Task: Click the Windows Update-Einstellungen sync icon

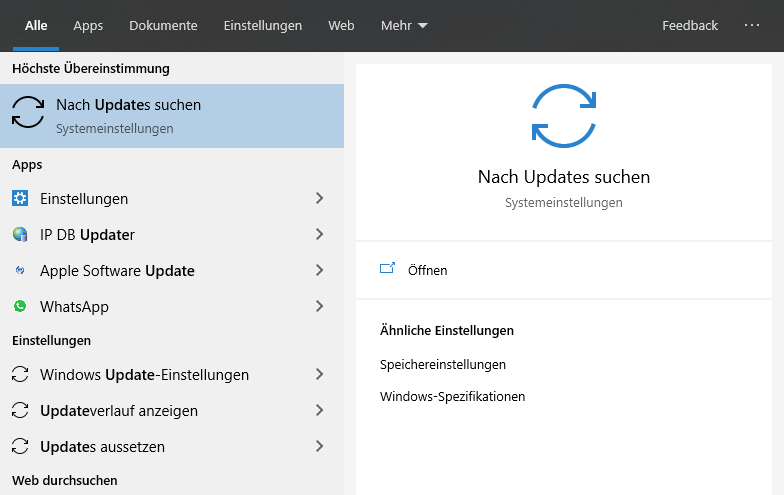Action: pos(20,374)
